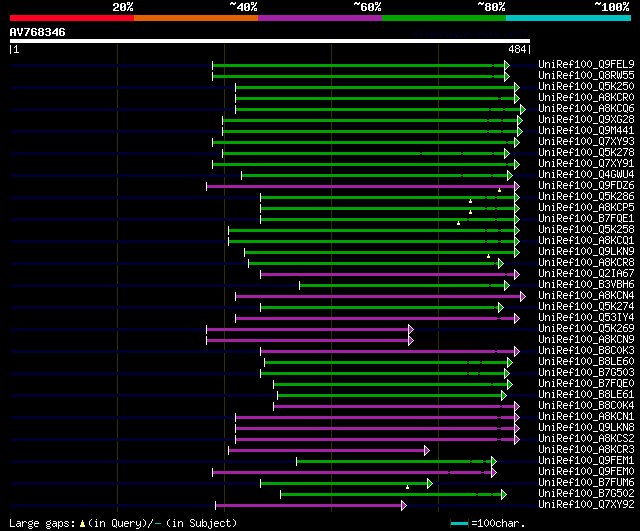Select the UniRef100_Q2IA67 label
Image resolution: width=640 pixels, height=531 pixels.
tap(586, 273)
